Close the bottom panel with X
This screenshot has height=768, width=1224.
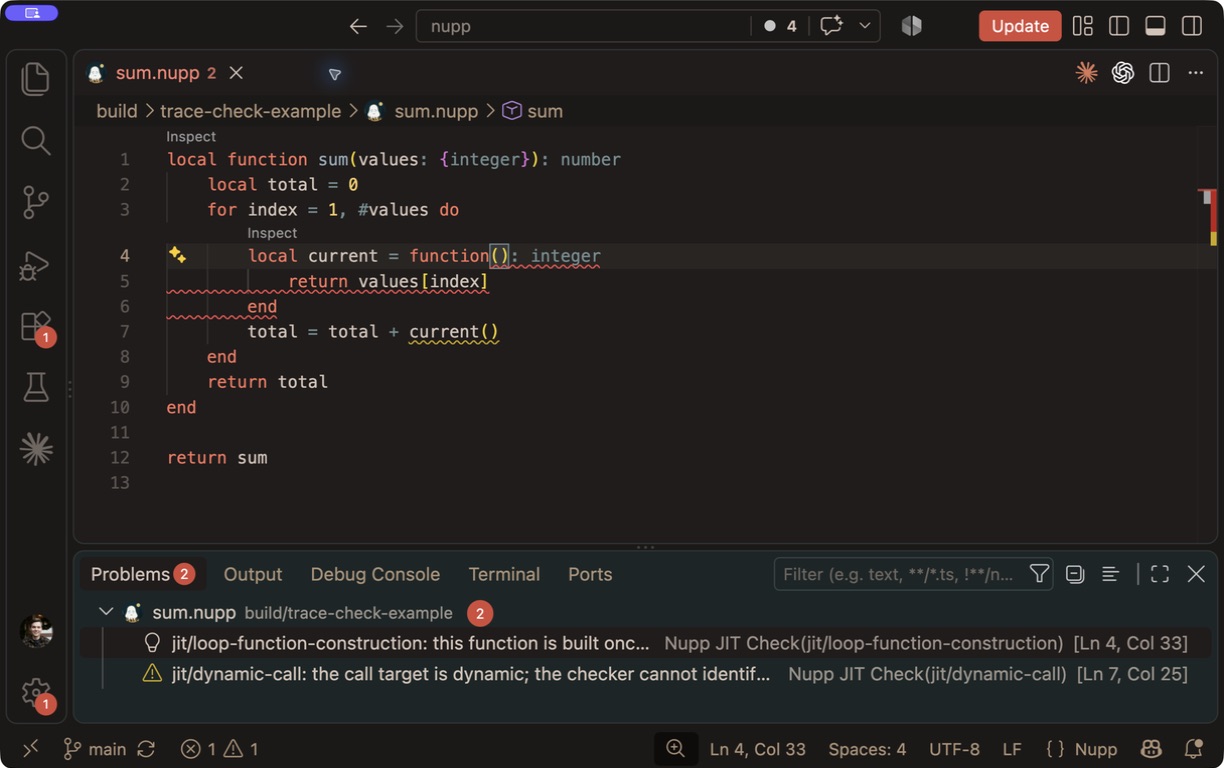pos(1196,574)
